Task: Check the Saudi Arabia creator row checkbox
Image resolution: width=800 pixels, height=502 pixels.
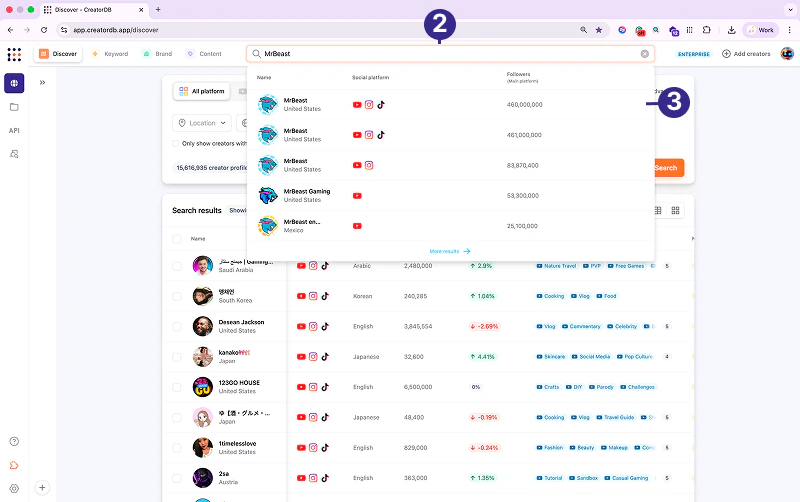Action: coord(177,266)
